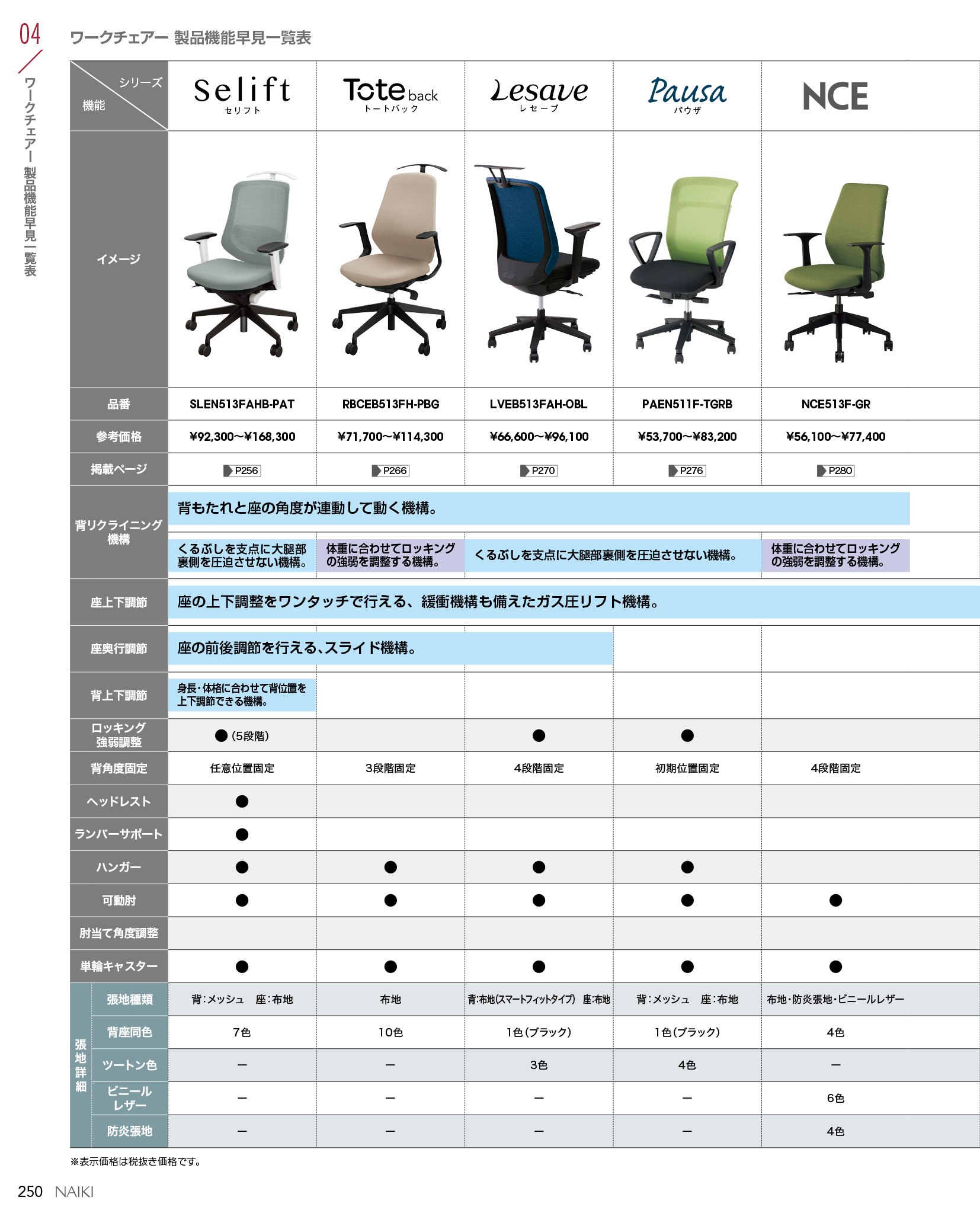
Task: Open the P270 page reference
Action: pos(539,471)
